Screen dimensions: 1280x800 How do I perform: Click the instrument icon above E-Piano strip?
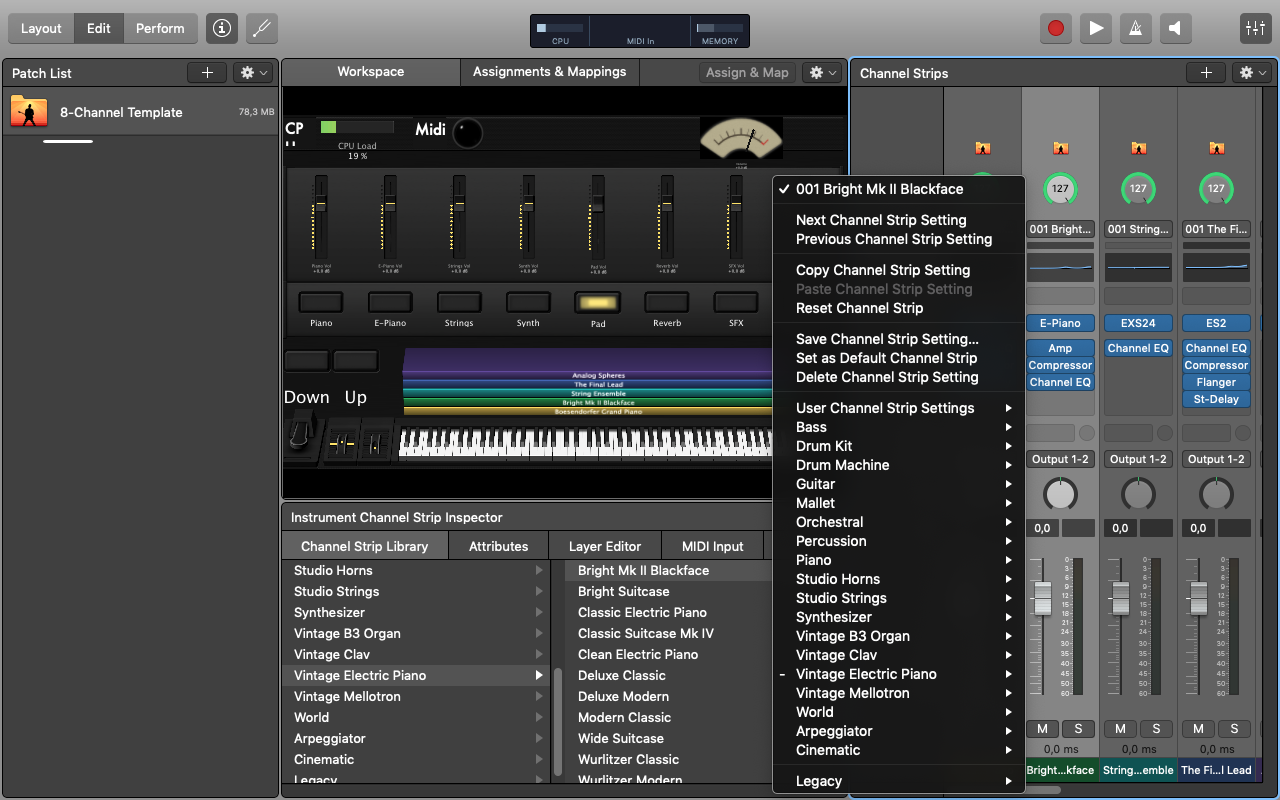point(1060,148)
